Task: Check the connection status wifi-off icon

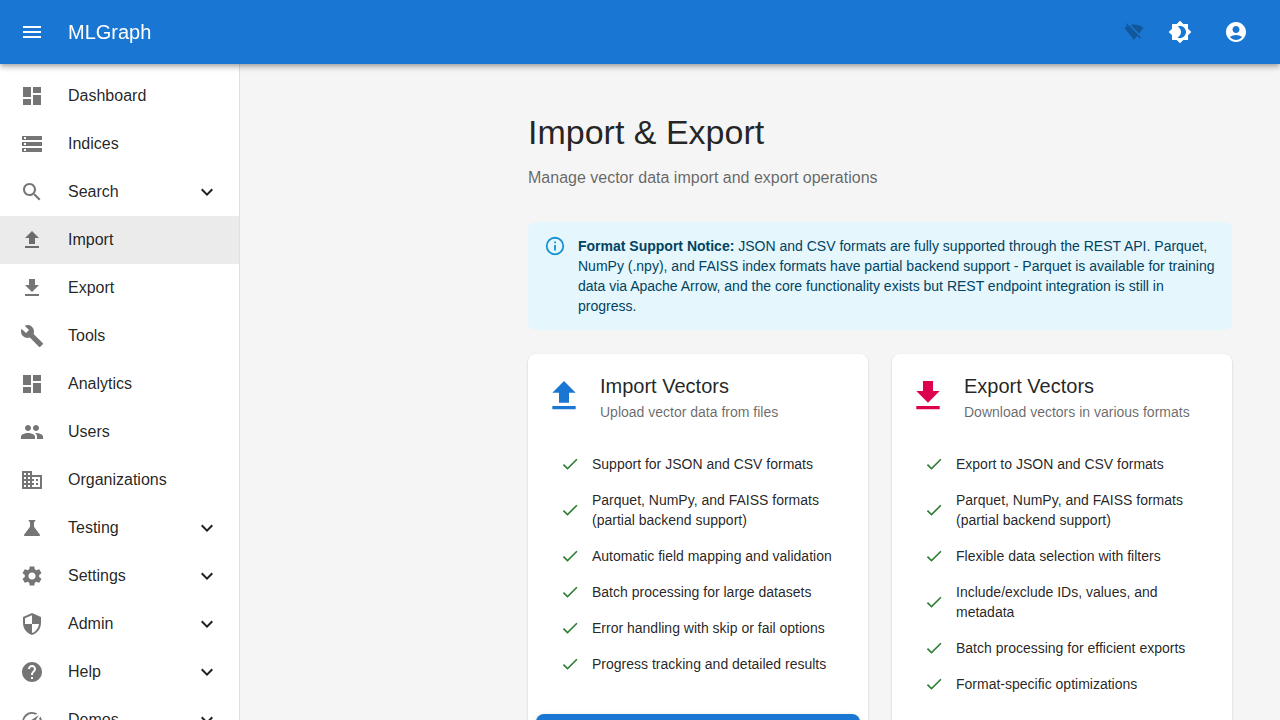Action: click(1132, 32)
